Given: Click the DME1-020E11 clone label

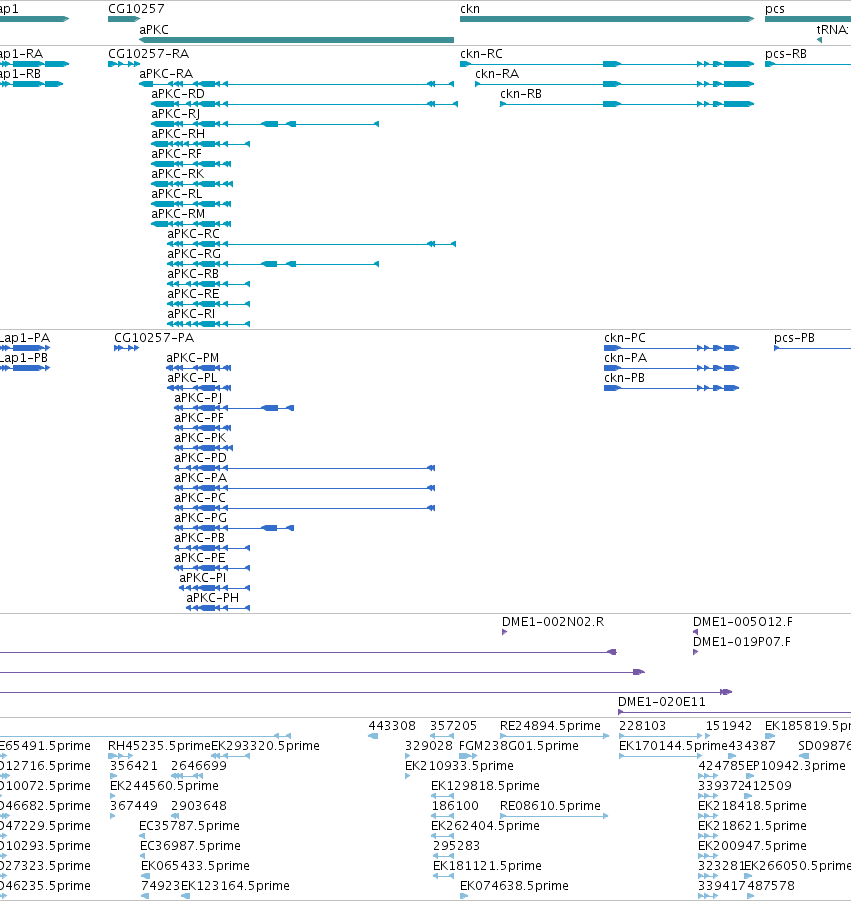Looking at the screenshot, I should coord(662,702).
